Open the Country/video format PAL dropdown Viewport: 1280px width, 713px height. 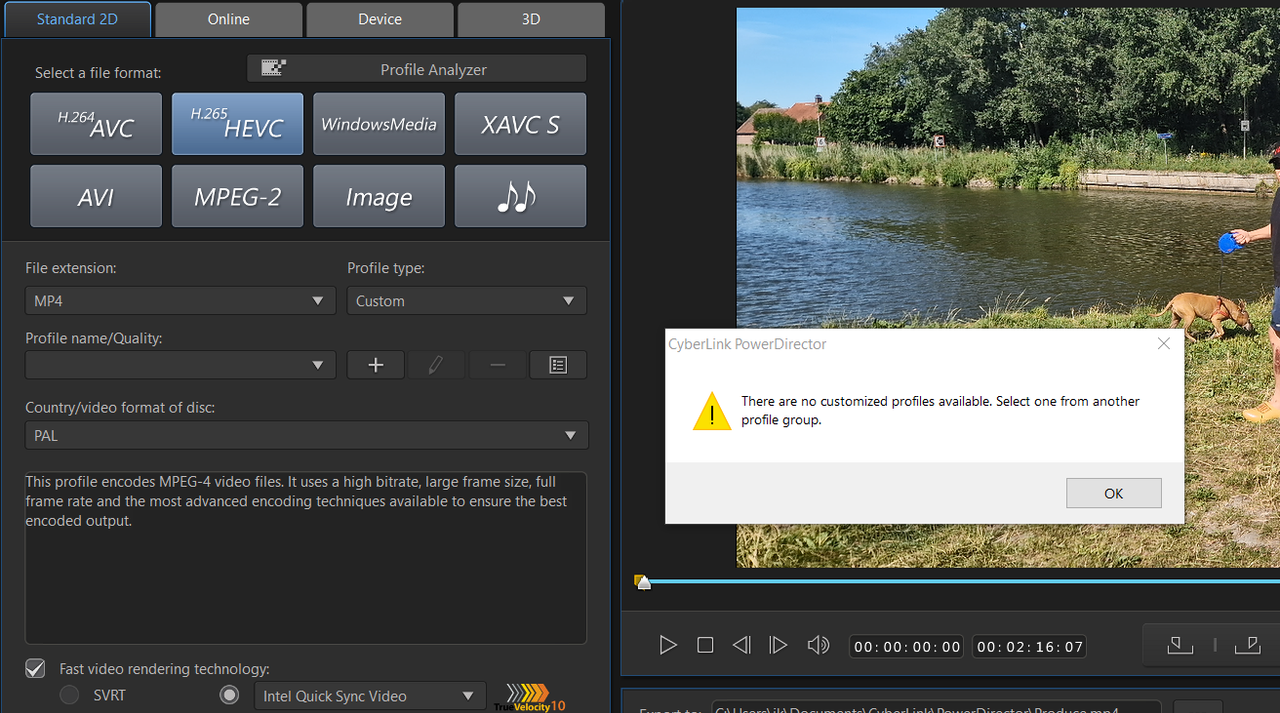click(x=307, y=435)
